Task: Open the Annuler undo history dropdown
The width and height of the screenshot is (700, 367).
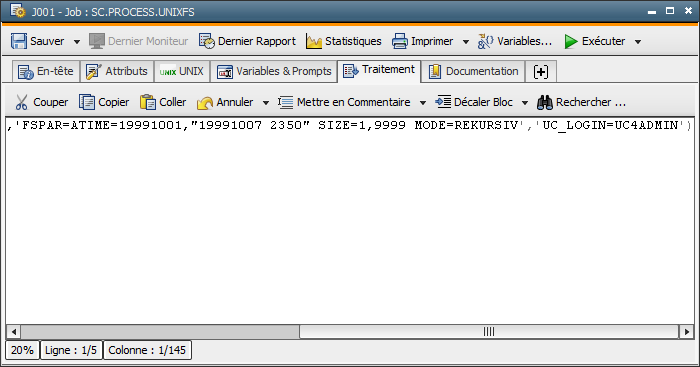Action: pos(266,103)
